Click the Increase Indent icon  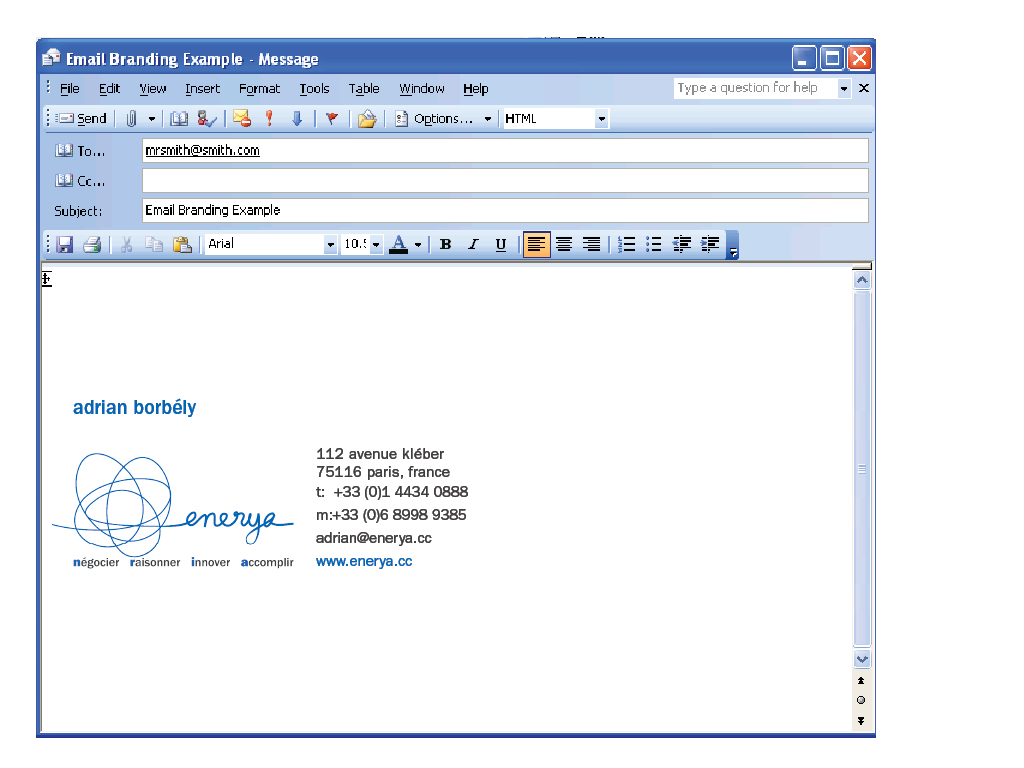[x=710, y=244]
